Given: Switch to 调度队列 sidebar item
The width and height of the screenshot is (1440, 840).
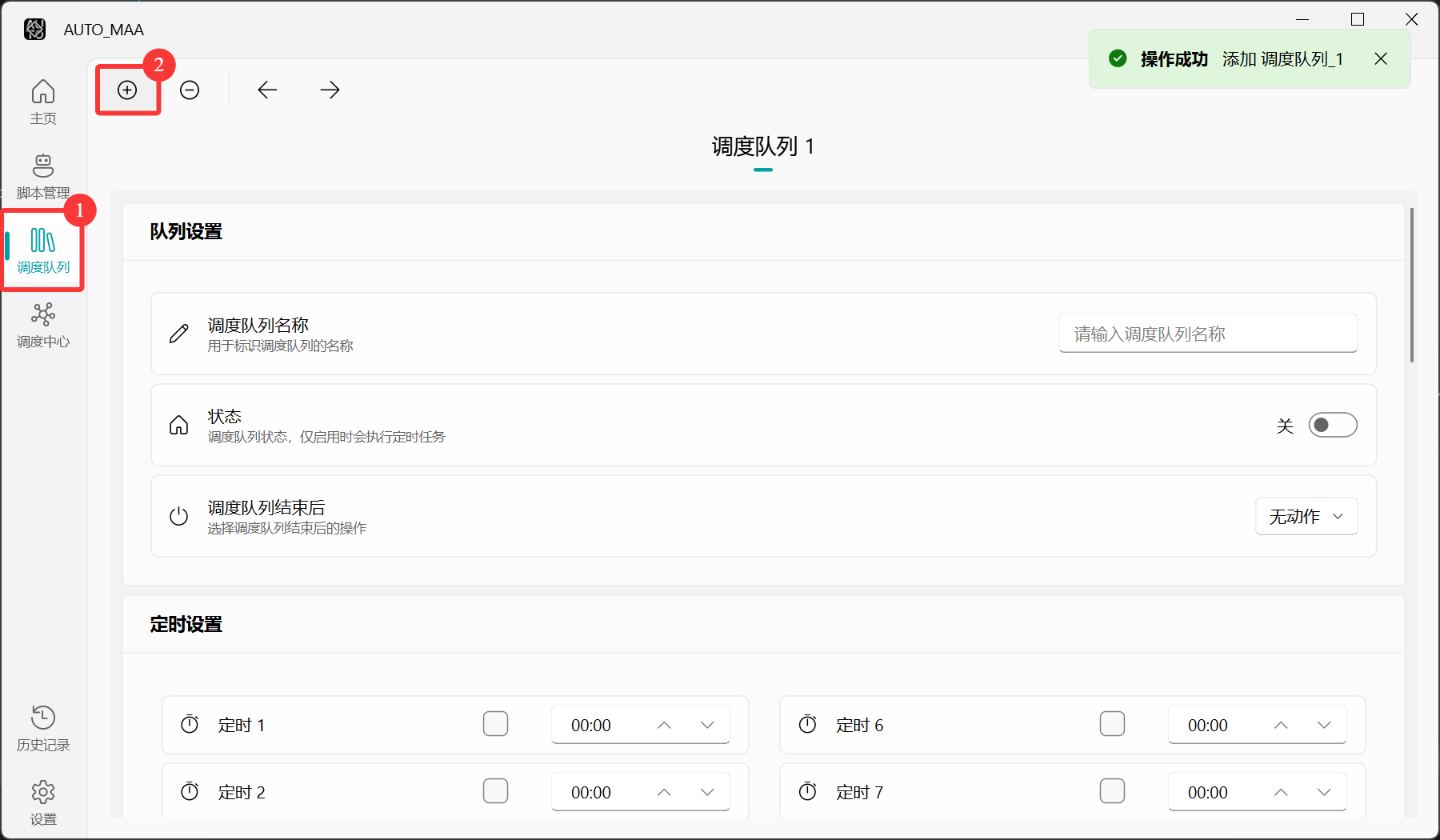Looking at the screenshot, I should click(43, 250).
